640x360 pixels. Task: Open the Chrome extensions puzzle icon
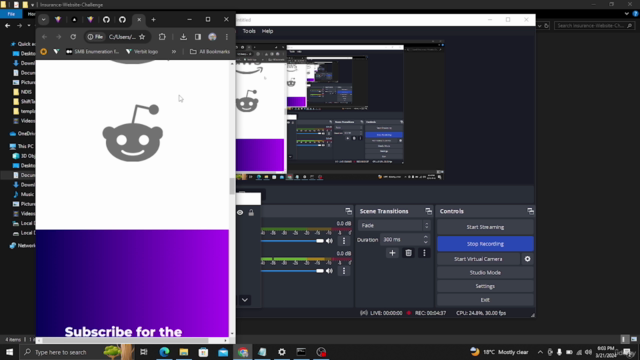pos(162,37)
